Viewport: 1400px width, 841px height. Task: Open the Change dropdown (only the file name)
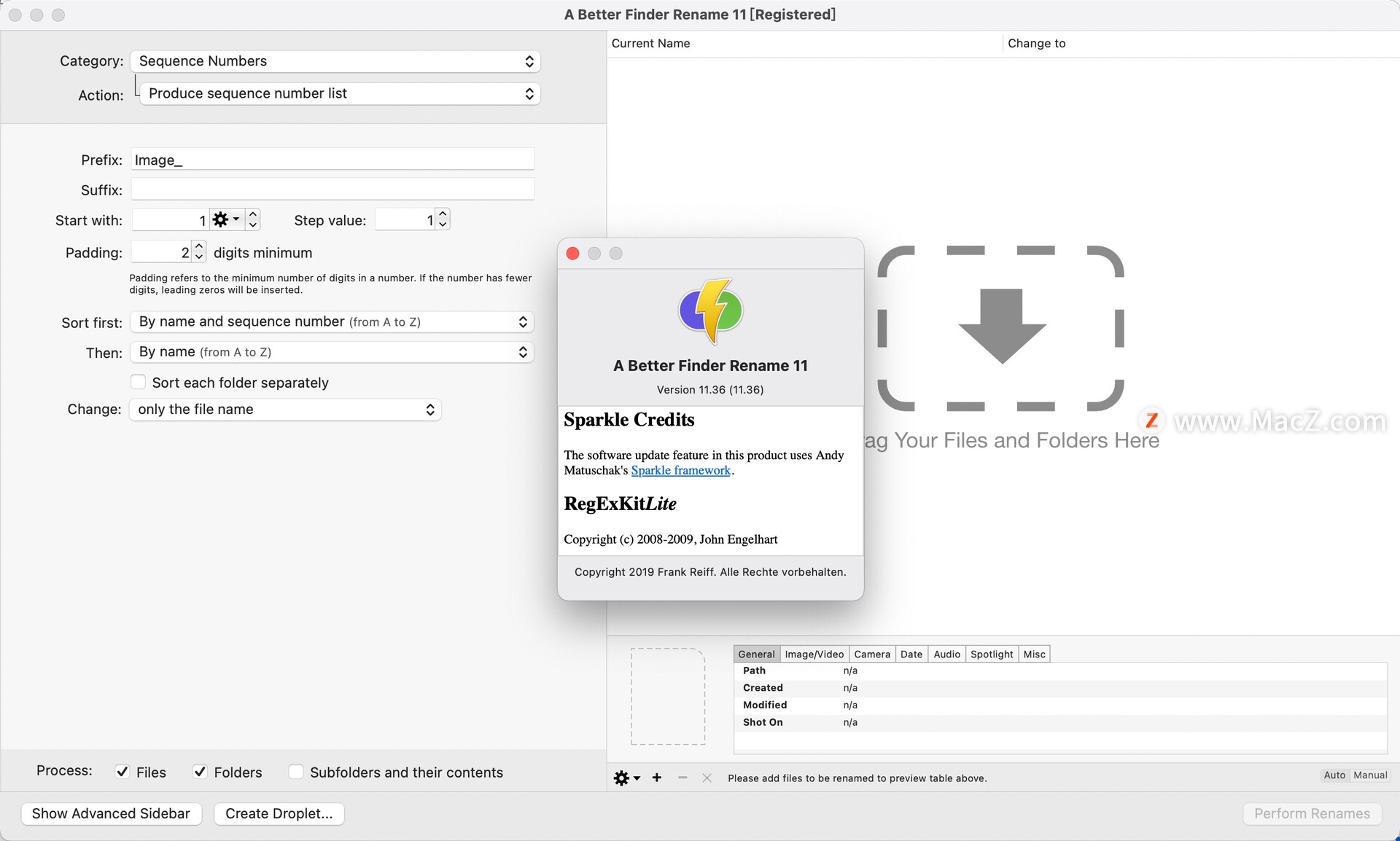[x=285, y=410]
